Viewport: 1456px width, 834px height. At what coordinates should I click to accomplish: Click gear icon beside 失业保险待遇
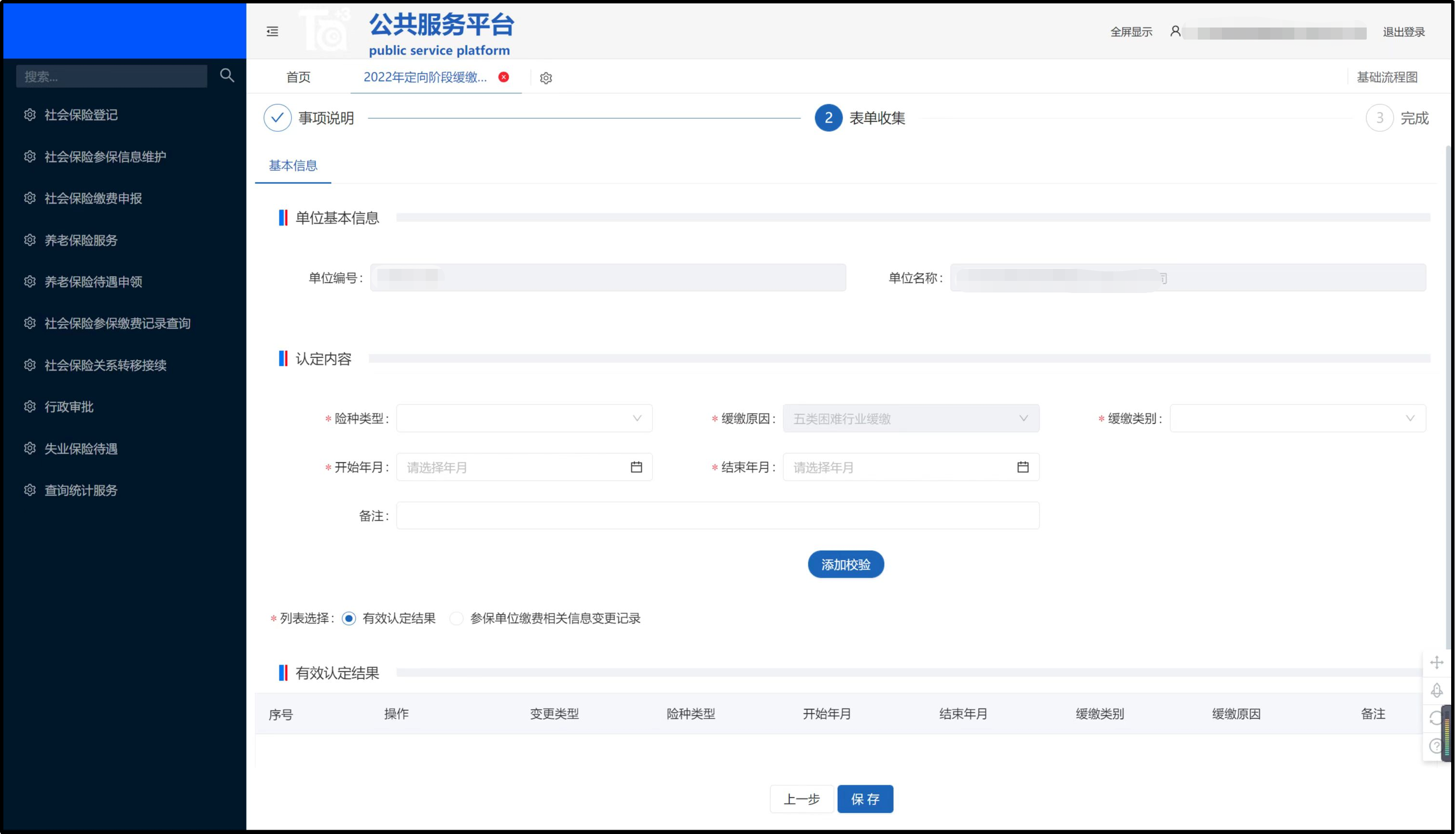(30, 448)
